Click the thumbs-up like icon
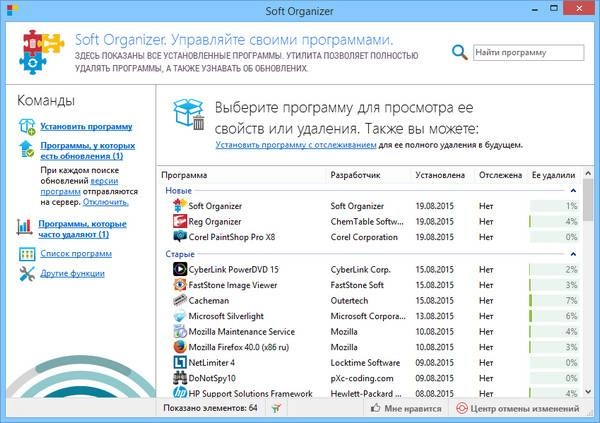 [x=375, y=408]
